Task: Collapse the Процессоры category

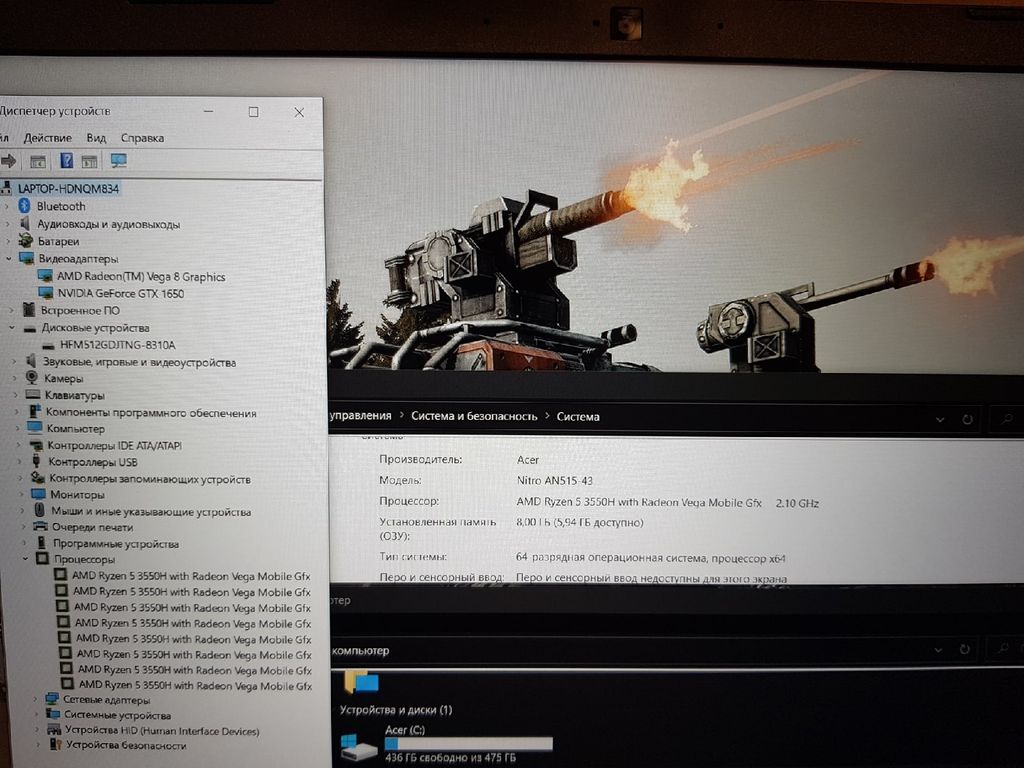Action: [26, 560]
